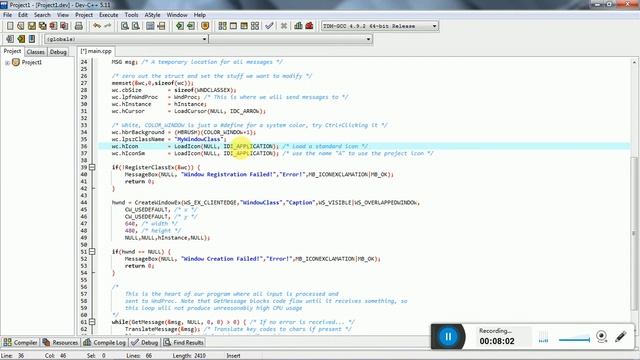This screenshot has width=640, height=360.
Task: Click the Goto Bookmark blue icon
Action: point(32,39)
